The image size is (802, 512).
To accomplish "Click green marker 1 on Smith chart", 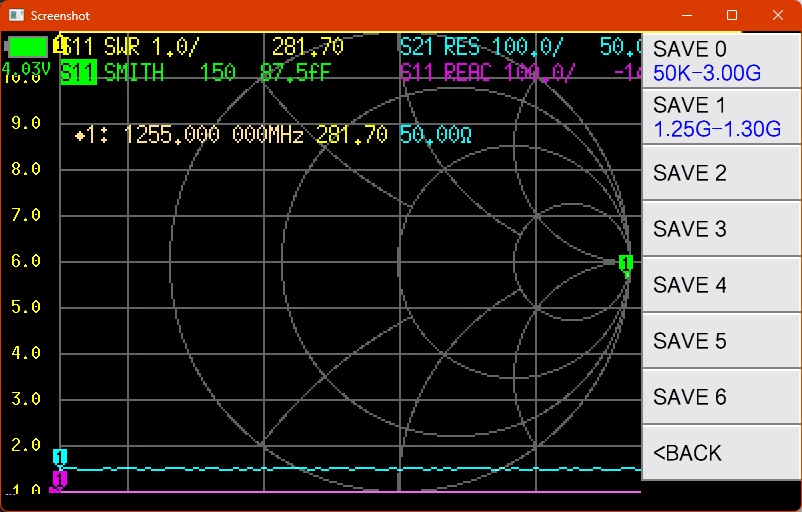I will (x=626, y=263).
